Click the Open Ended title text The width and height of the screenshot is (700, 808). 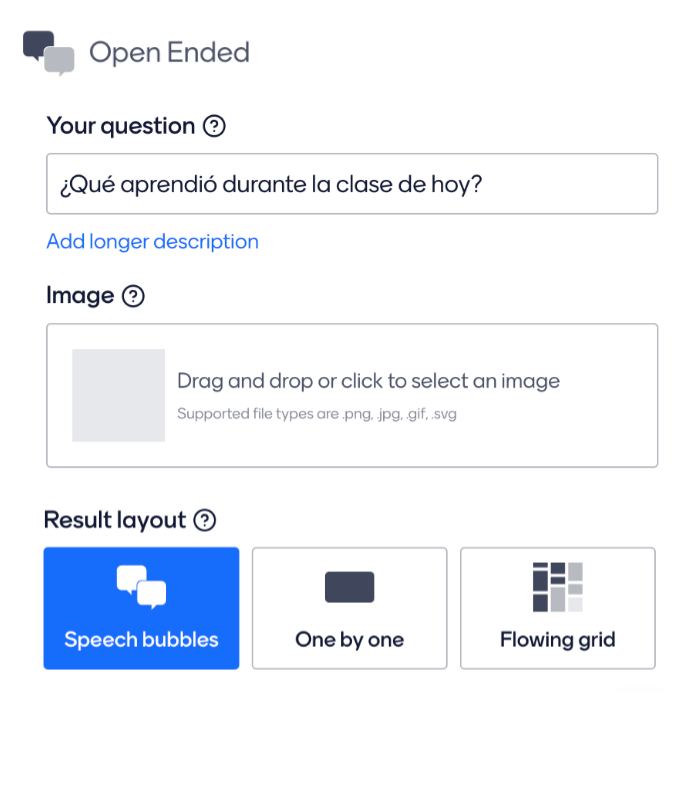[x=170, y=53]
